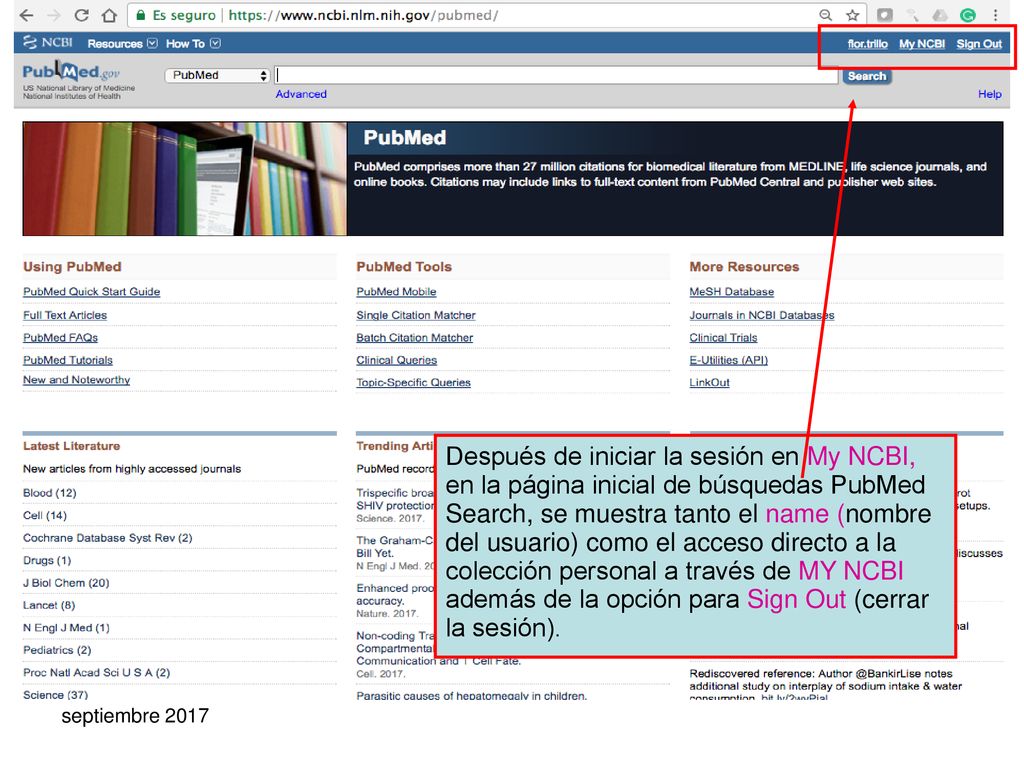
Task: Go forward with the browser forward arrow
Action: pyautogui.click(x=54, y=15)
